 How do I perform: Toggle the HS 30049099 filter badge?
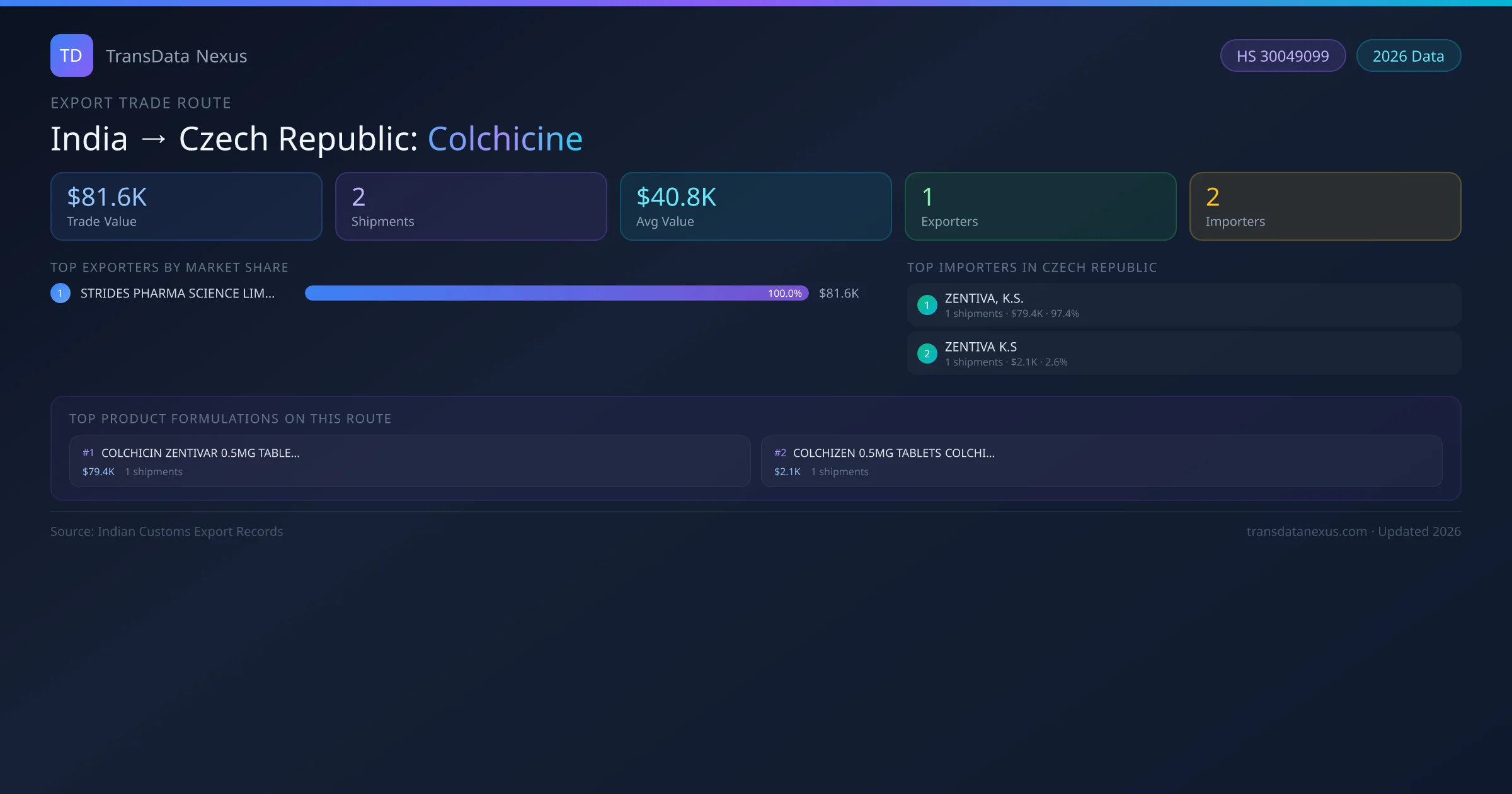(1283, 55)
